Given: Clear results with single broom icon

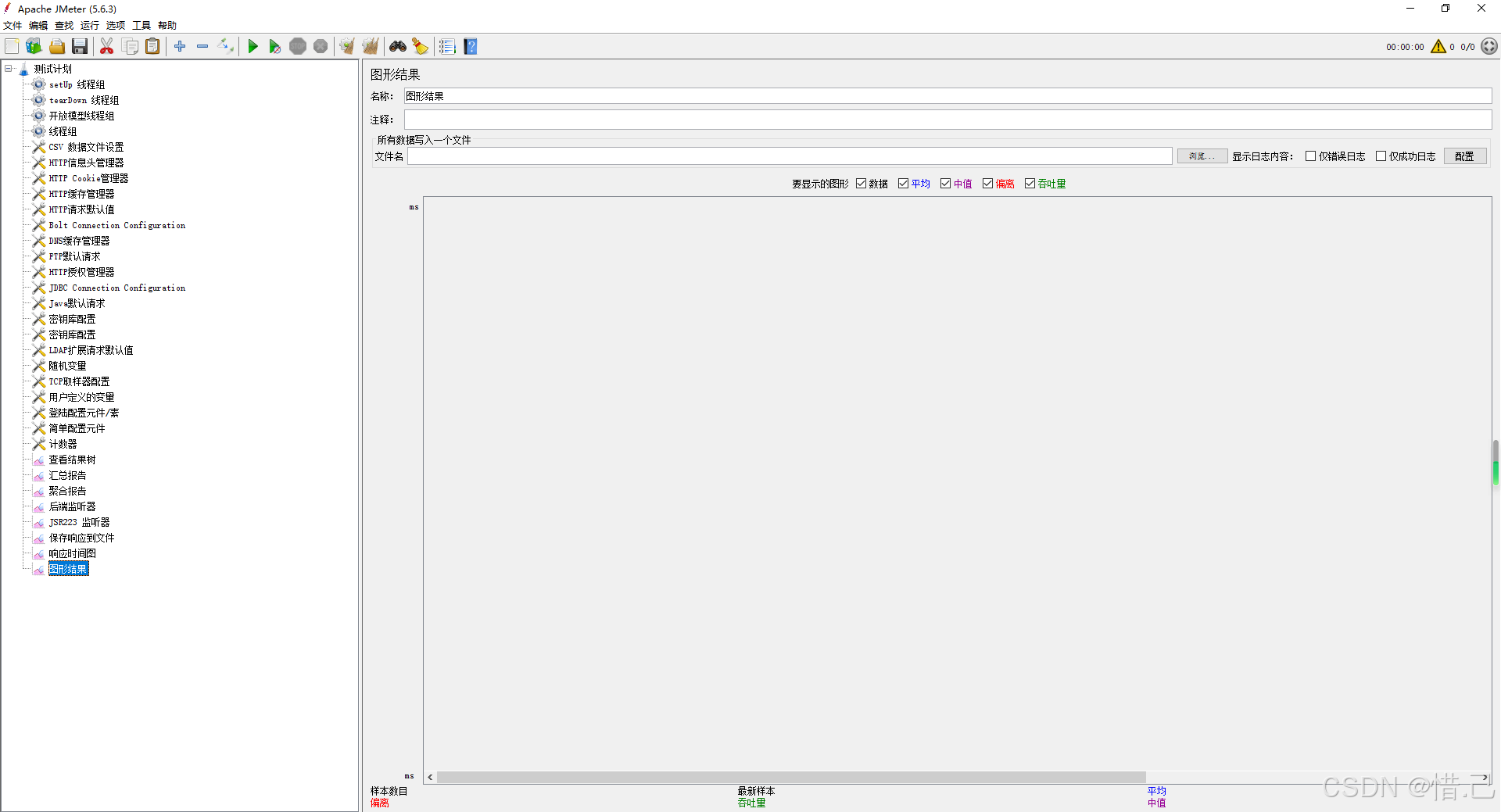Looking at the screenshot, I should tap(347, 47).
